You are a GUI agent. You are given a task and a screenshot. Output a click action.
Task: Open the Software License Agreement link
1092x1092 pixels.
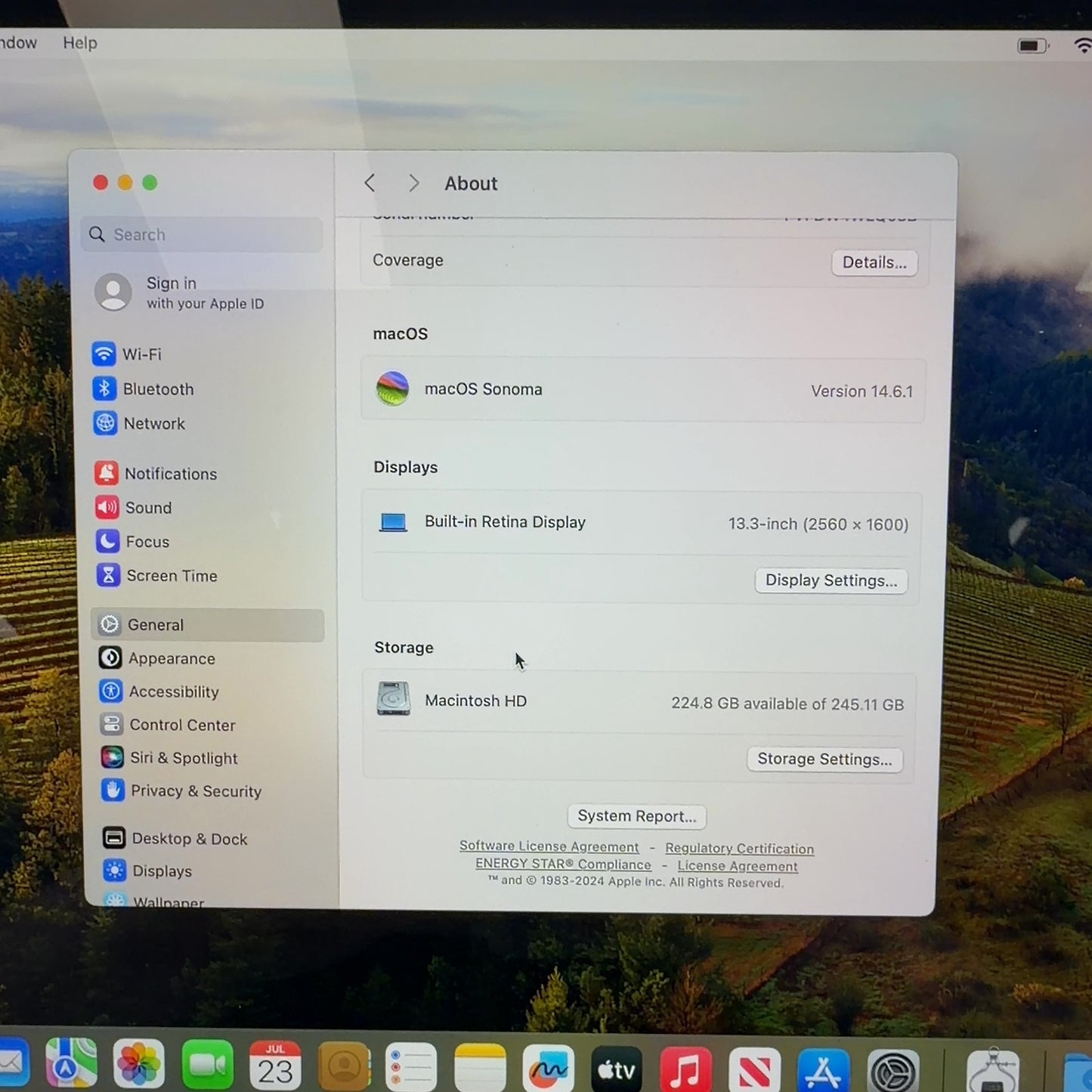(x=549, y=846)
